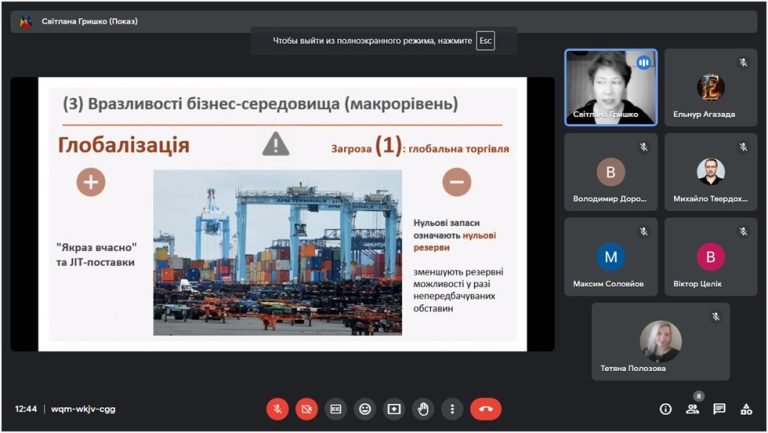The height and width of the screenshot is (433, 768).
Task: Click clock time 12:44
Action: click(26, 409)
